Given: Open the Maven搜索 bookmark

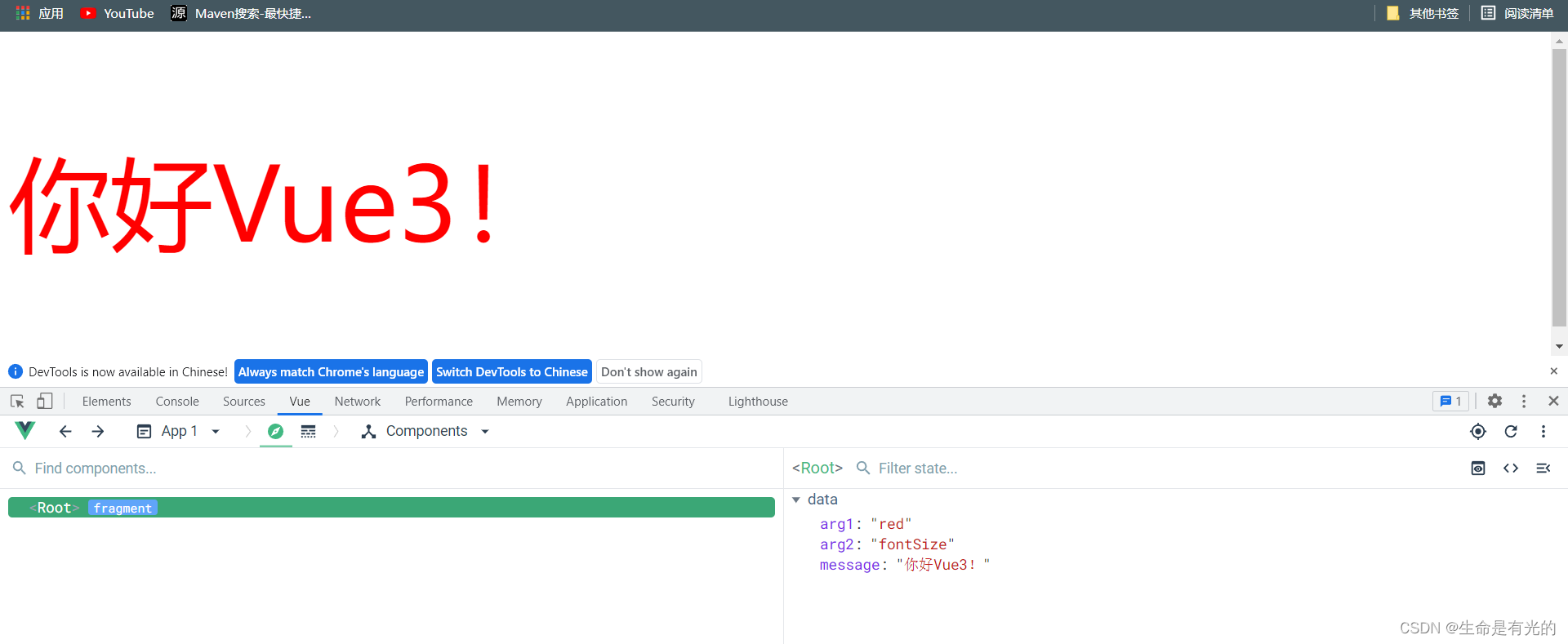Looking at the screenshot, I should click(x=241, y=13).
